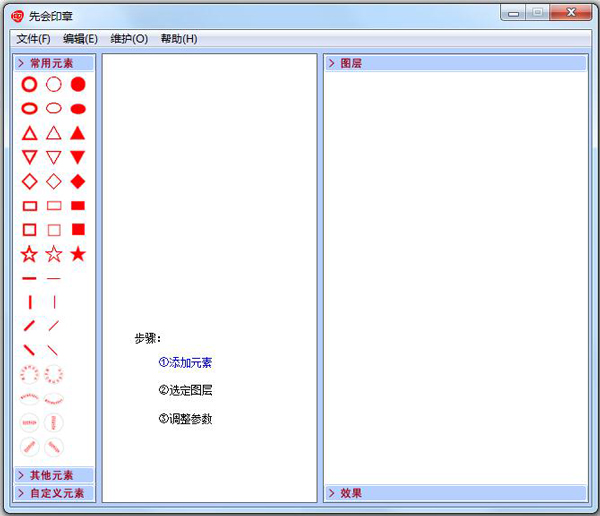Image resolution: width=600 pixels, height=516 pixels.
Task: Select the horizontal text element
Action: [x=29, y=423]
